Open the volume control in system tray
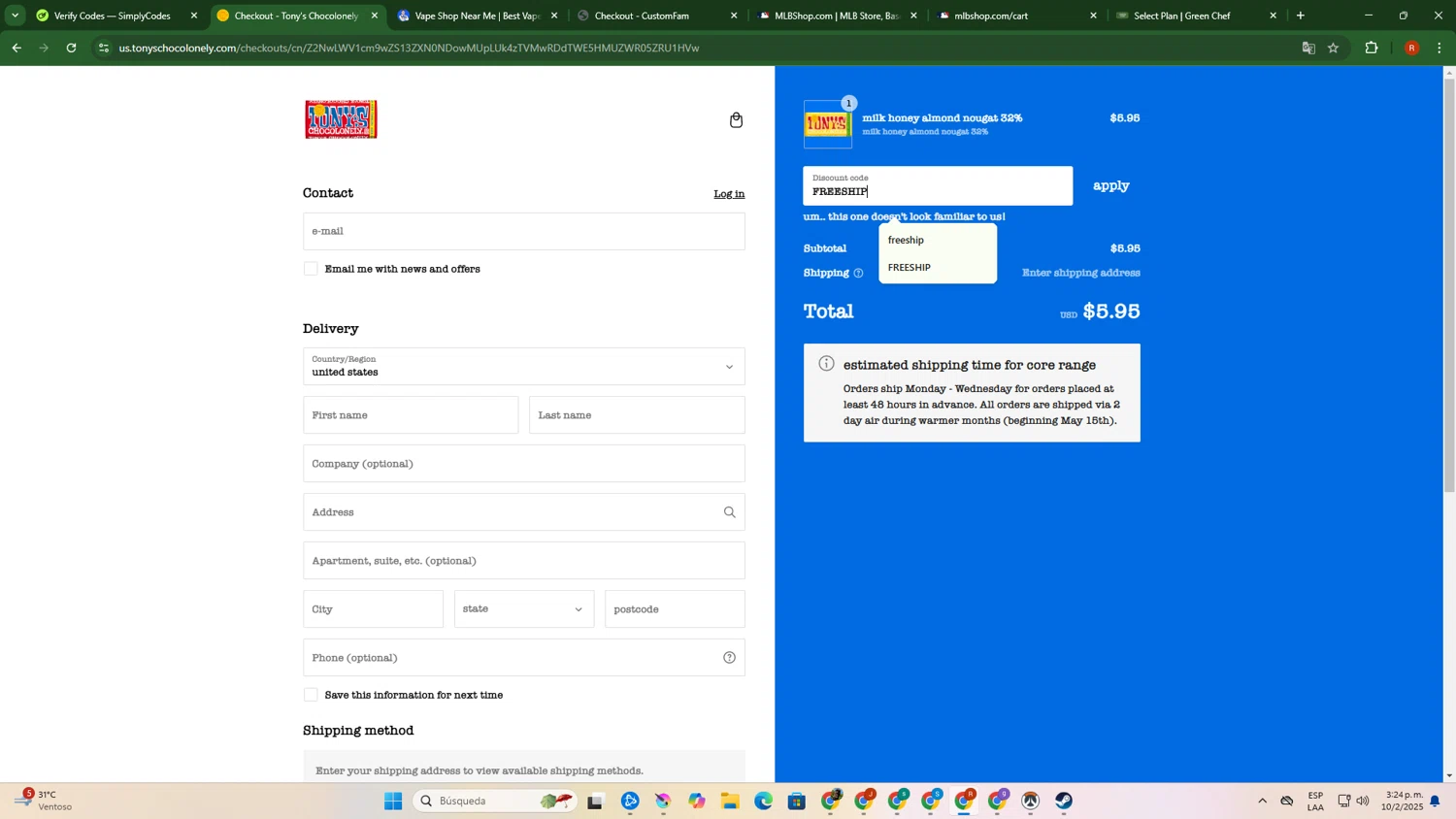The width and height of the screenshot is (1456, 819). click(x=1363, y=801)
